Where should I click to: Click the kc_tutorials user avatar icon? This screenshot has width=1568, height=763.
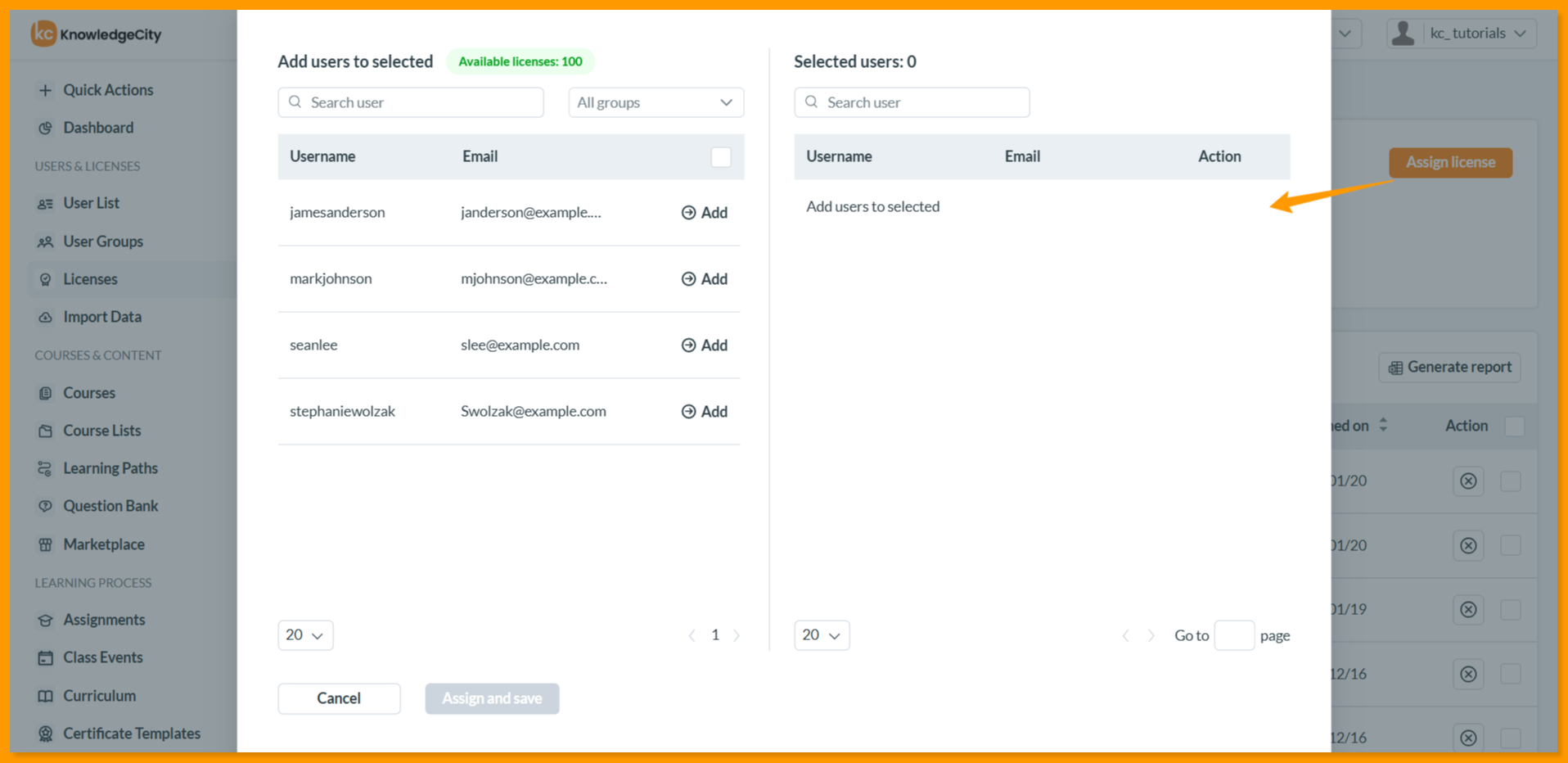coord(1403,33)
